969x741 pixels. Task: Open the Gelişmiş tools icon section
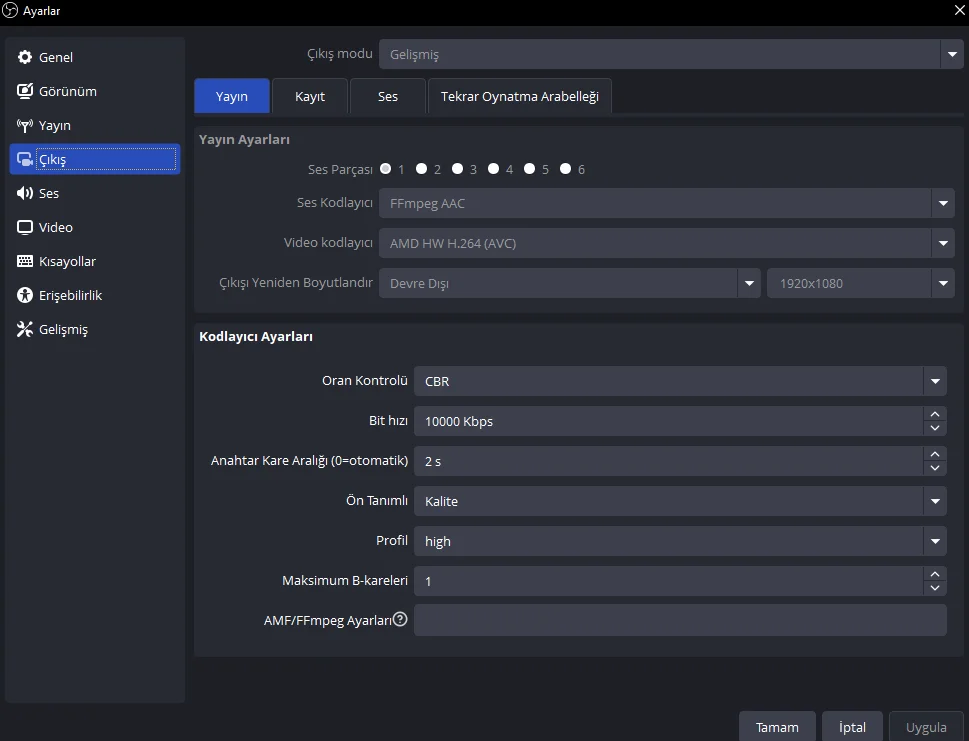(25, 330)
